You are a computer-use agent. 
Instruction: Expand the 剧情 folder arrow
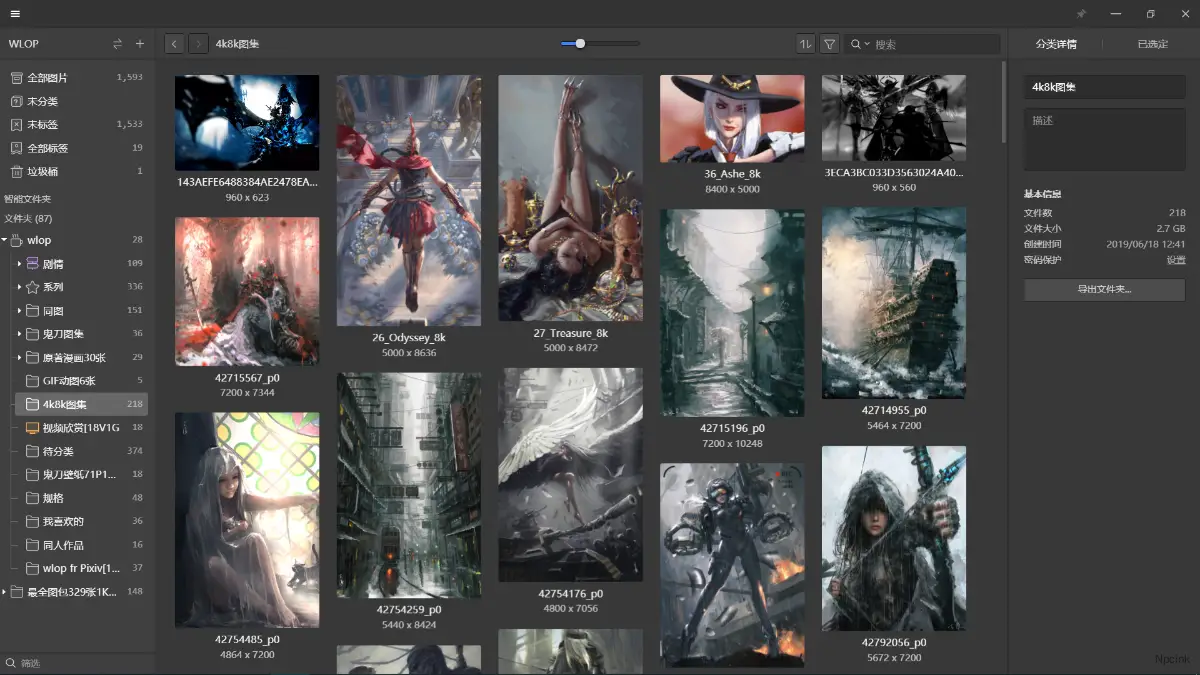coord(19,264)
